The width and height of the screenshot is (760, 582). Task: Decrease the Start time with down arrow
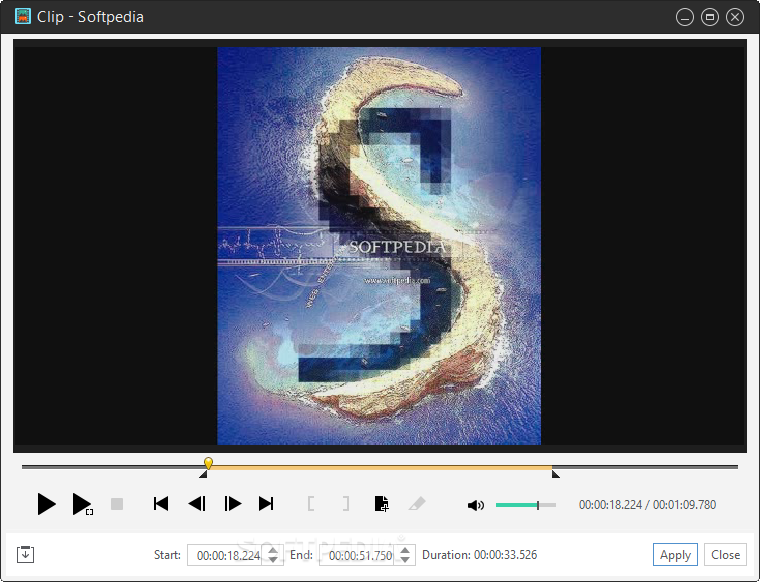pyautogui.click(x=273, y=560)
